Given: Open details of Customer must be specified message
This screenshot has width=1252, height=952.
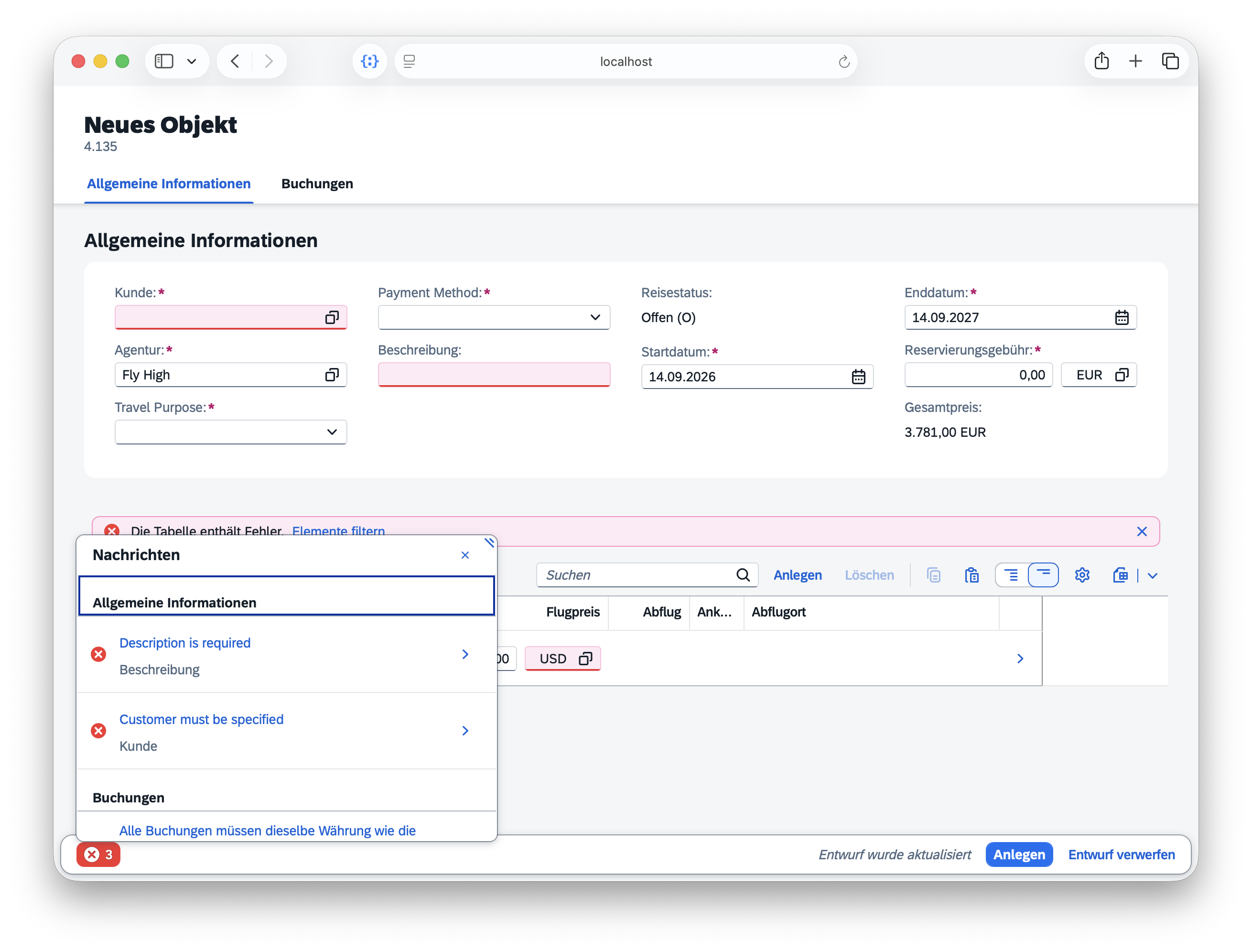Looking at the screenshot, I should tap(465, 731).
